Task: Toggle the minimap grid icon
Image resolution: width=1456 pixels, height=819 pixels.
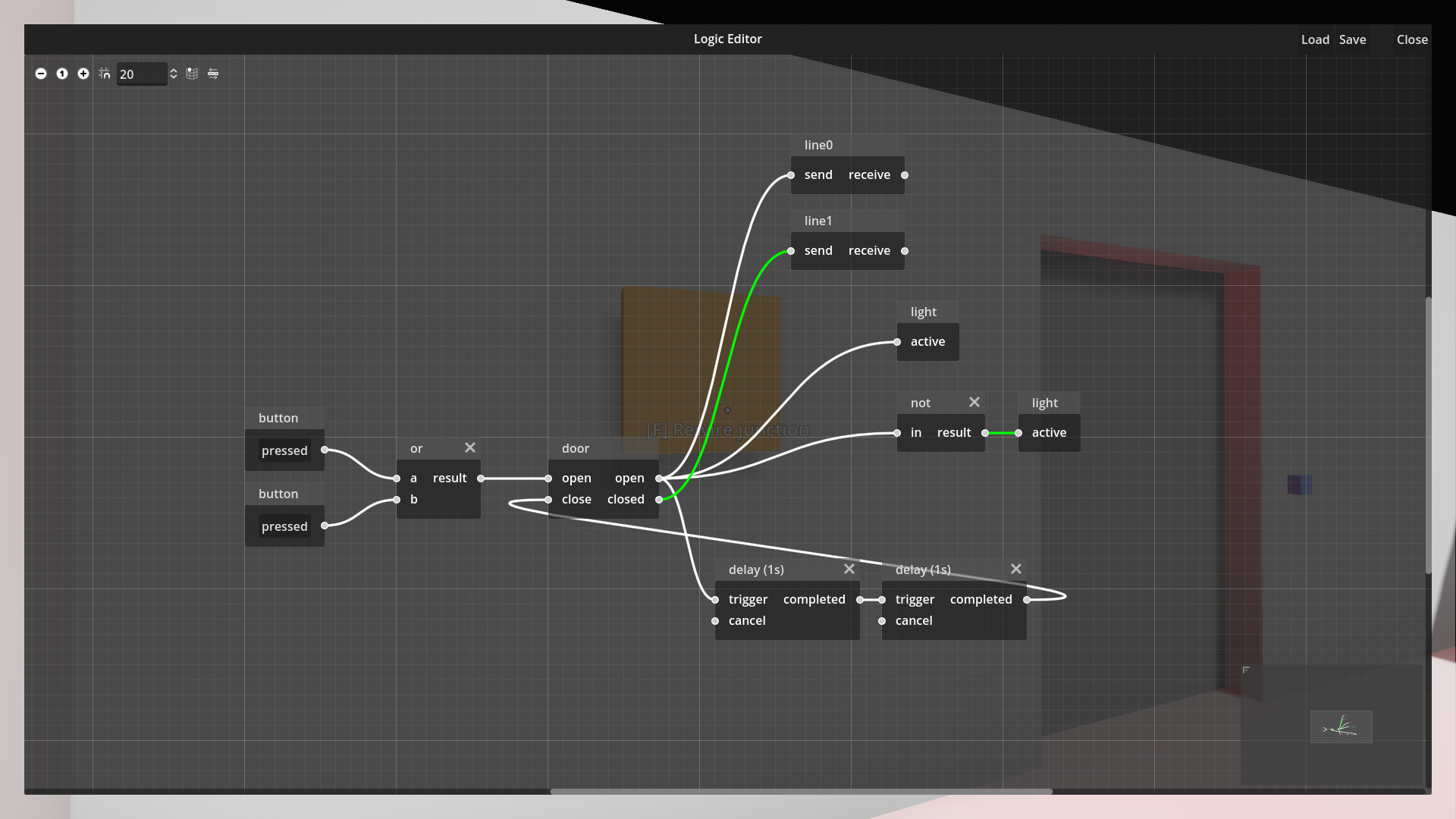Action: (x=192, y=74)
